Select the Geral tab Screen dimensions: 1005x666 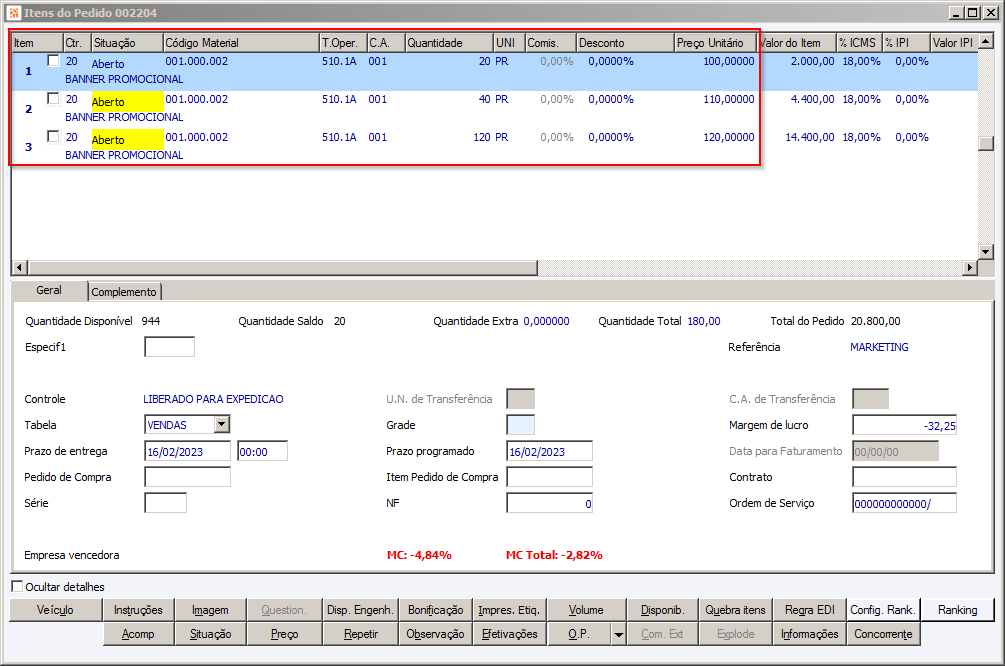49,291
